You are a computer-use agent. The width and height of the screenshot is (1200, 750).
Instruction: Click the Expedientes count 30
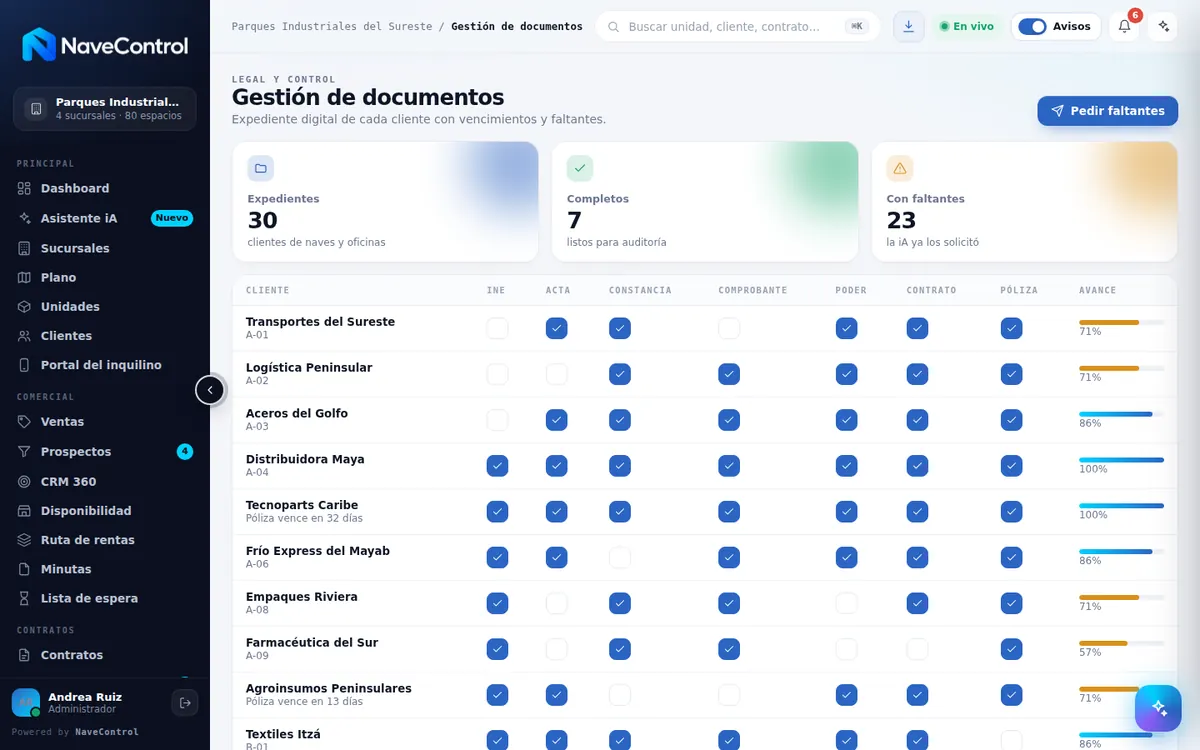point(263,220)
